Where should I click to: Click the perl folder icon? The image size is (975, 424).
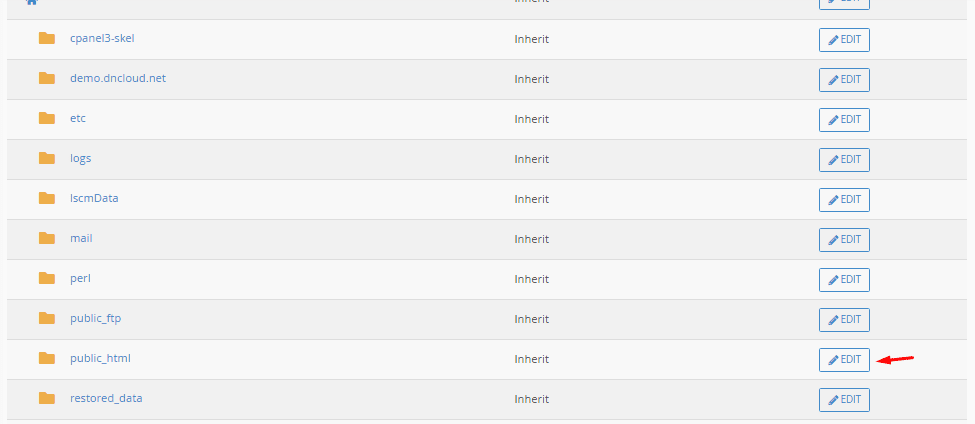click(x=47, y=278)
